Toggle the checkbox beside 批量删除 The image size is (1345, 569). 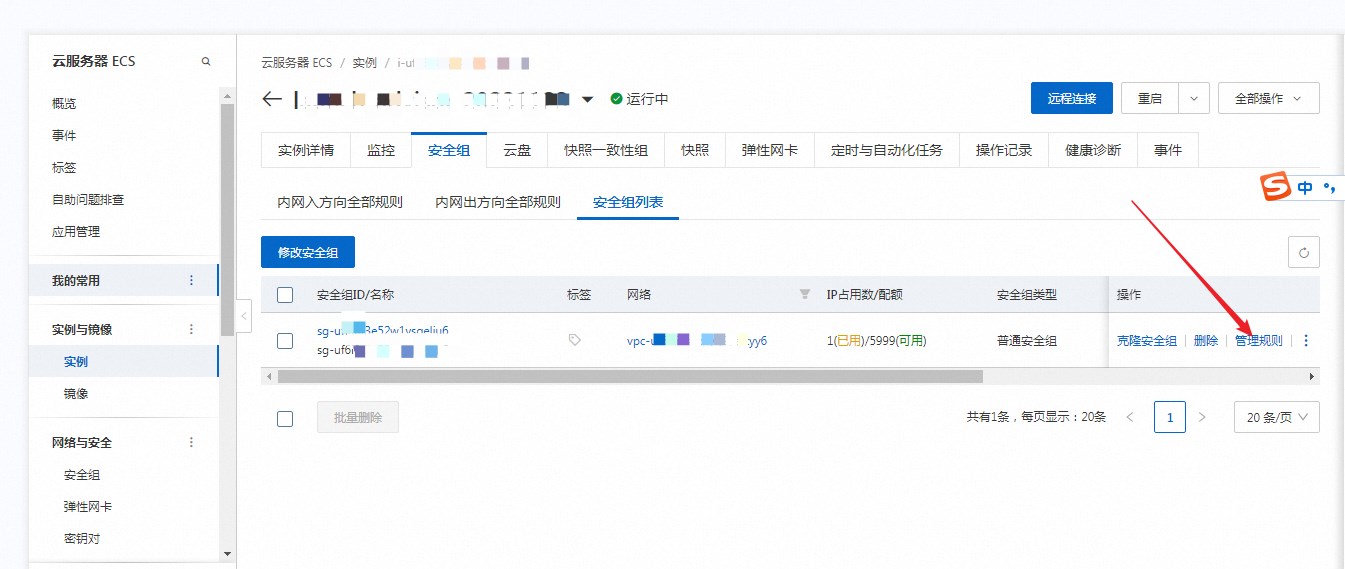[x=285, y=418]
